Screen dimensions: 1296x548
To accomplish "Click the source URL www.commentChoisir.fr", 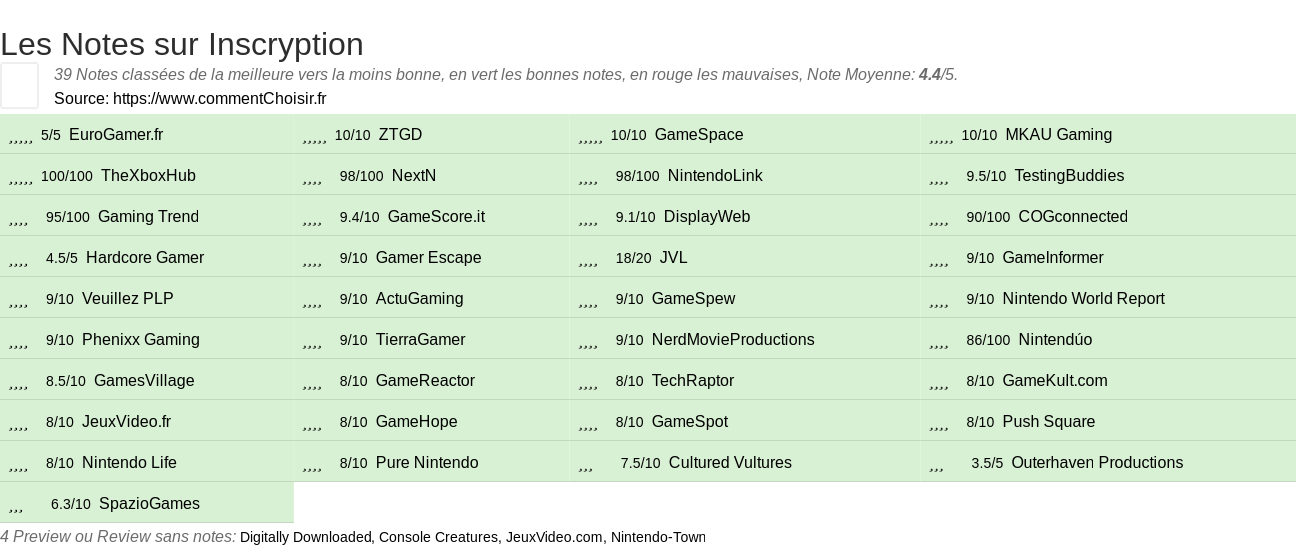I will [219, 98].
